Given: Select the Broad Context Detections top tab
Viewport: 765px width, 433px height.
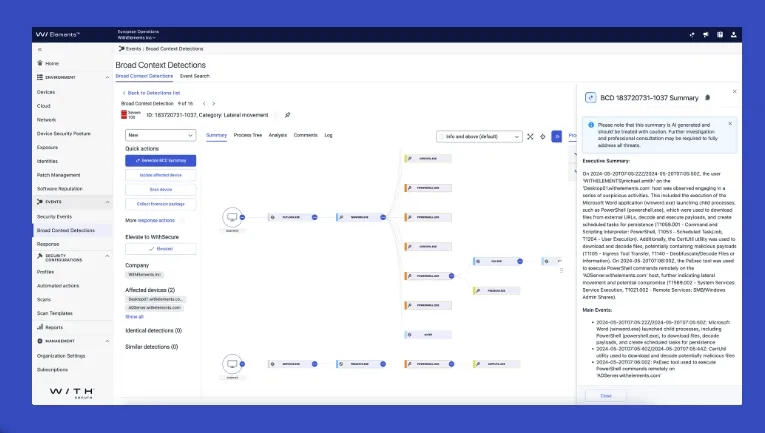Looking at the screenshot, I should [144, 76].
